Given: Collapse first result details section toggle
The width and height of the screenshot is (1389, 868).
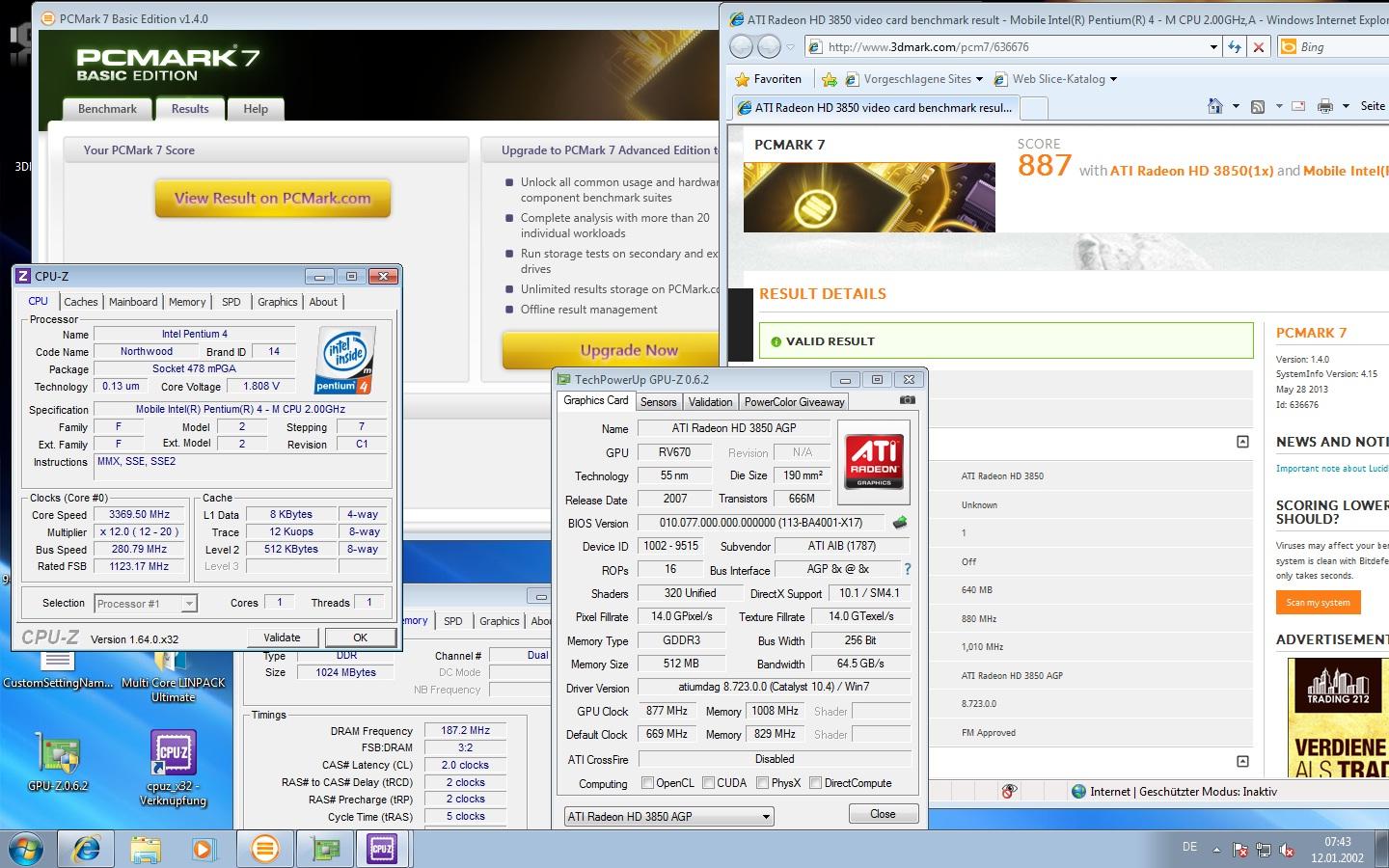Looking at the screenshot, I should coord(1242,442).
